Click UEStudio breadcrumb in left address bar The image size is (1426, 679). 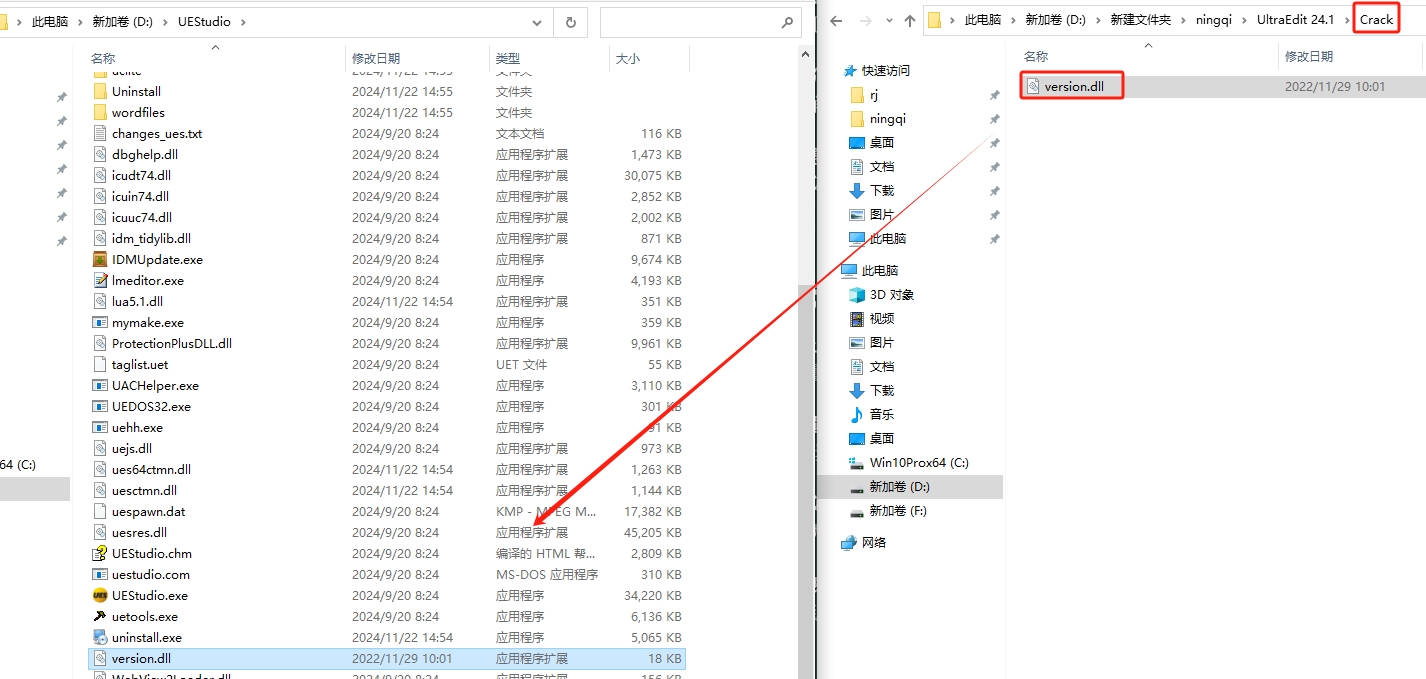pyautogui.click(x=205, y=21)
